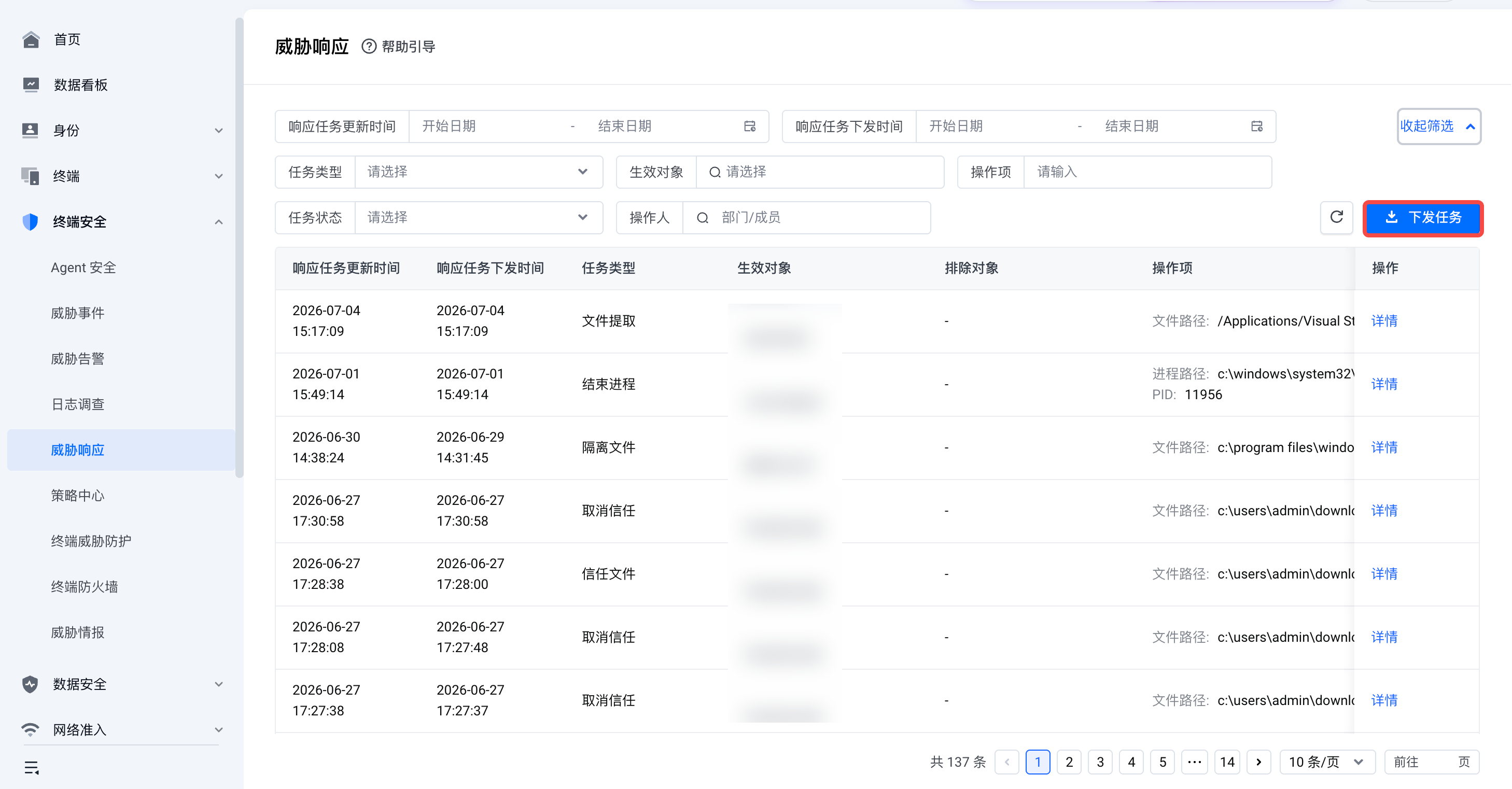The width and height of the screenshot is (1512, 789).
Task: Click search icon in 操作人 field
Action: pos(702,218)
